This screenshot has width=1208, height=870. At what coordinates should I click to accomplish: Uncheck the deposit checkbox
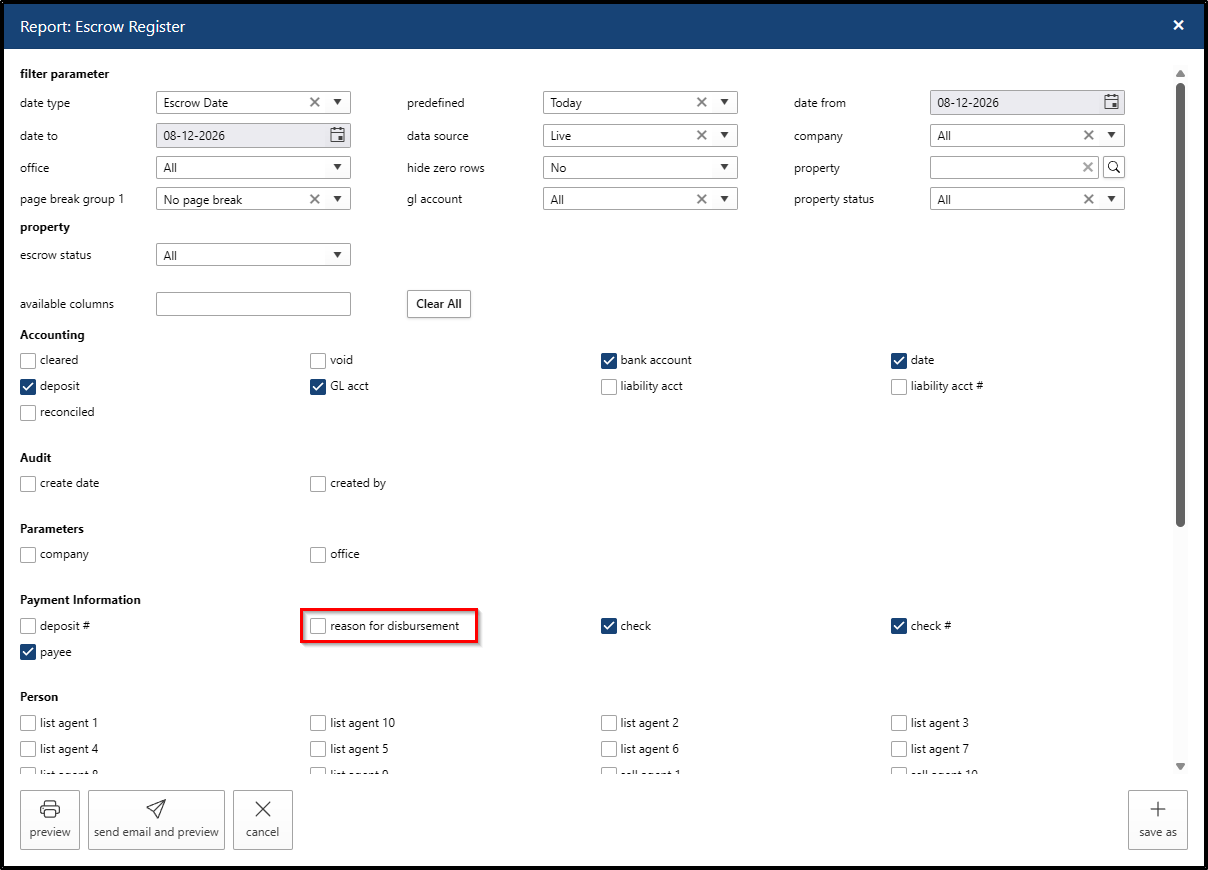pos(28,387)
